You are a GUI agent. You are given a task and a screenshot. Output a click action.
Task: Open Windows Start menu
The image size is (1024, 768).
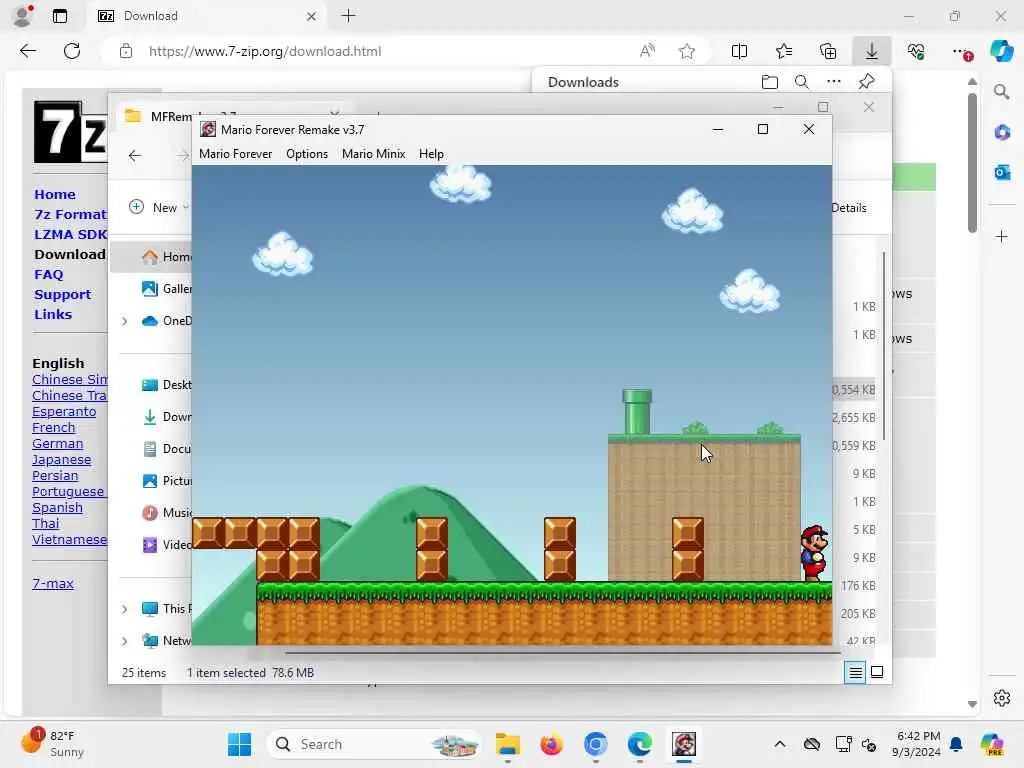(x=240, y=744)
